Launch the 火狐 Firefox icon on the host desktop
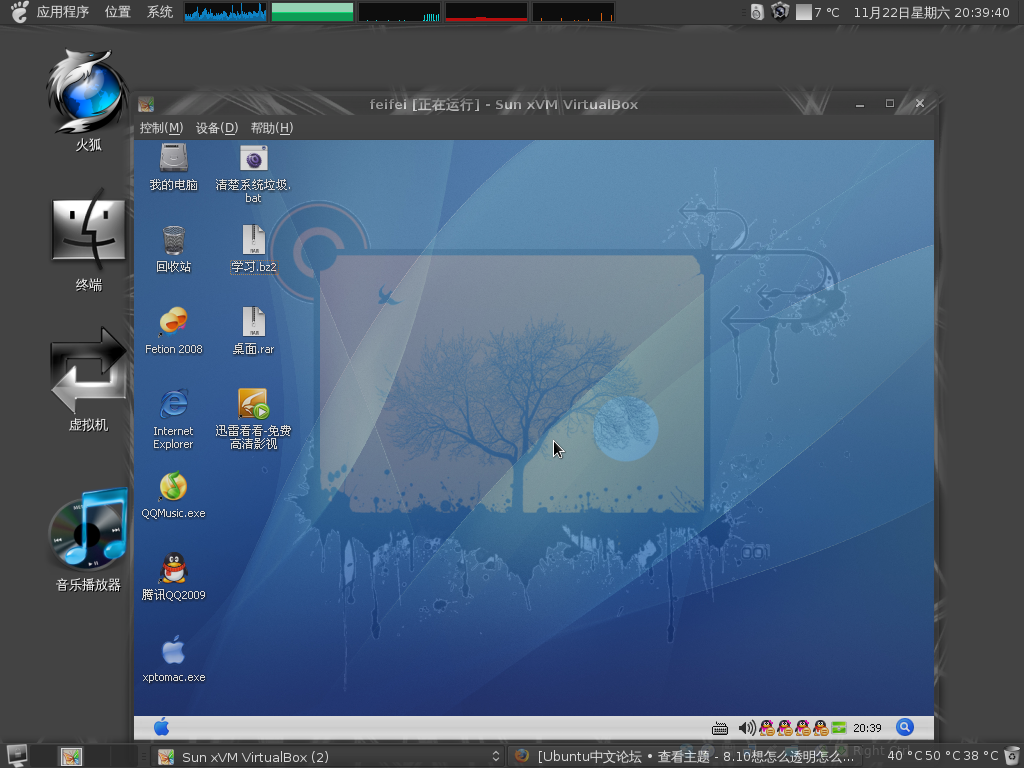 (88, 91)
